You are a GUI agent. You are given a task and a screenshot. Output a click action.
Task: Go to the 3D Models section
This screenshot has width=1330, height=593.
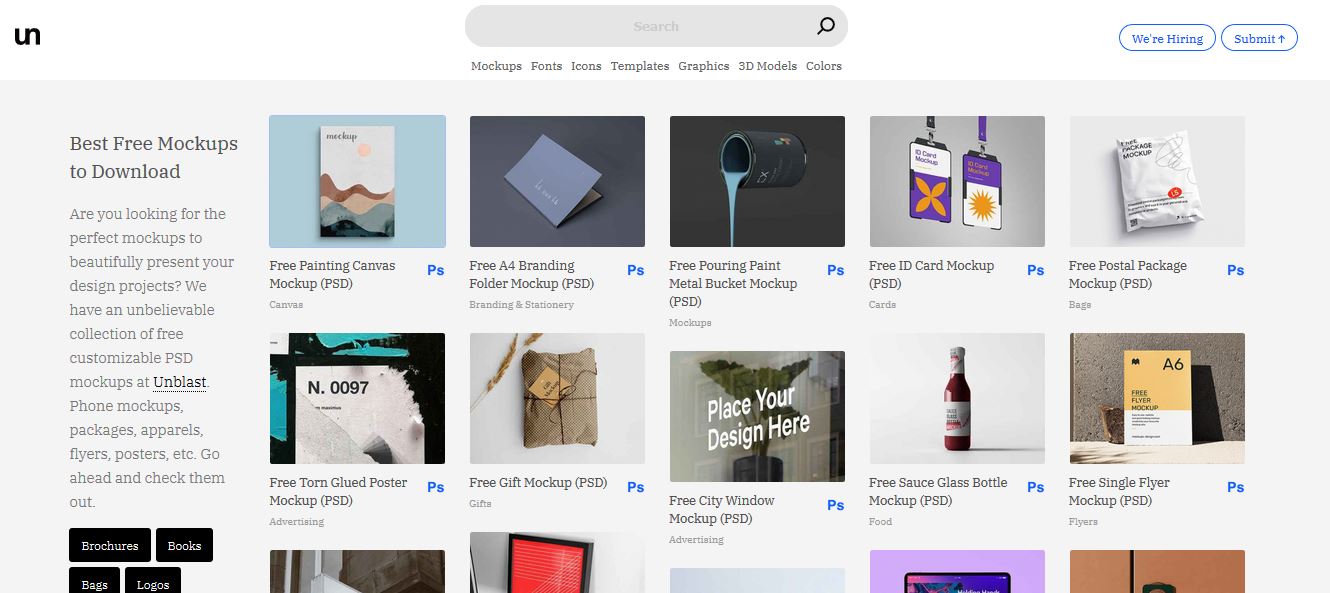tap(767, 66)
